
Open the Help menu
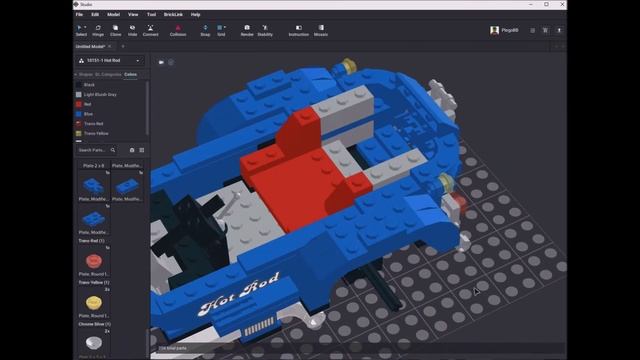coord(196,14)
